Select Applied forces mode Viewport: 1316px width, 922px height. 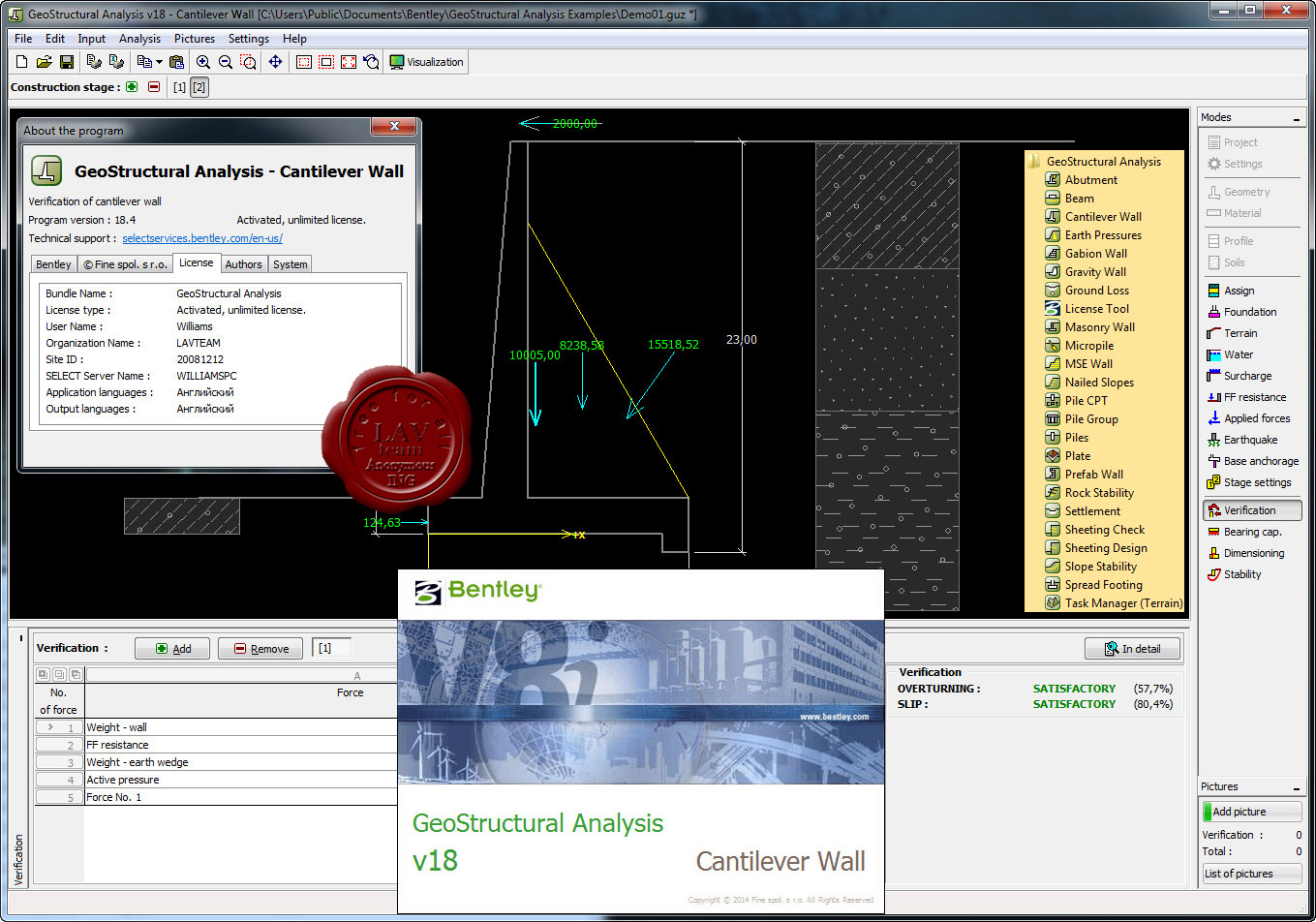pos(1256,418)
